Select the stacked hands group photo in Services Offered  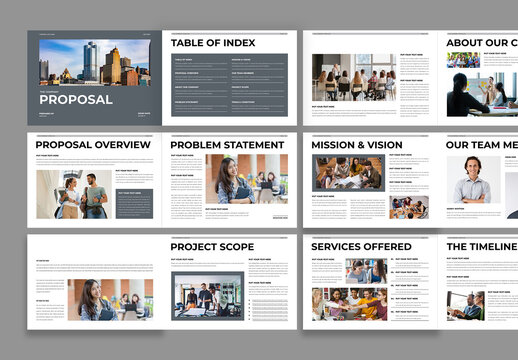click(350, 304)
